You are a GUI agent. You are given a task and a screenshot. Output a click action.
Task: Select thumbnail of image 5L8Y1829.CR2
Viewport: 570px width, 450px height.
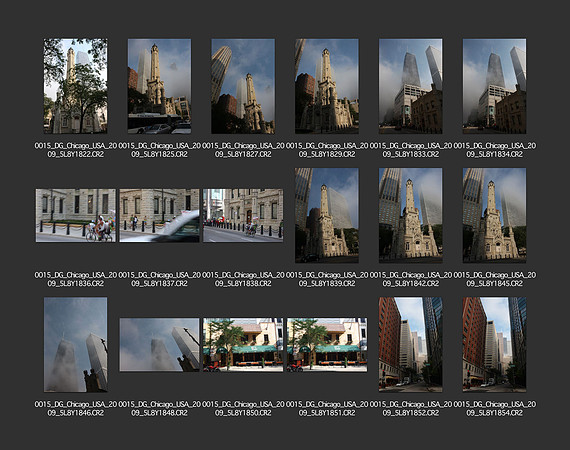click(327, 86)
